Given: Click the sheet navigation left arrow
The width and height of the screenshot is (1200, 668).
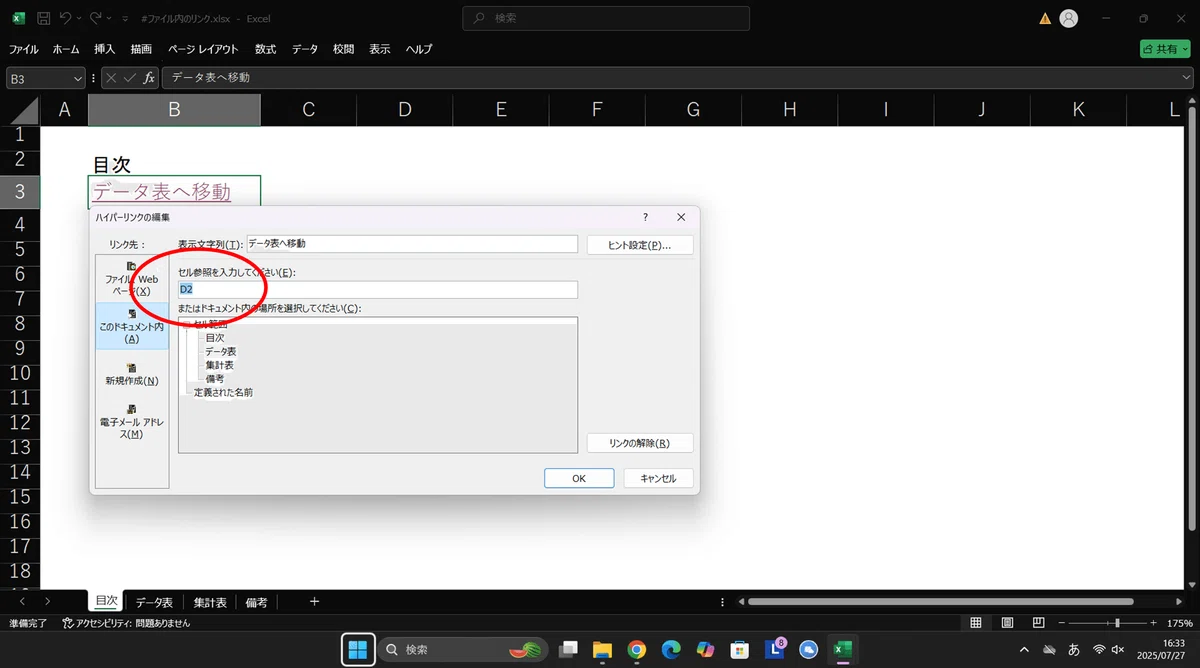Looking at the screenshot, I should pyautogui.click(x=21, y=602).
